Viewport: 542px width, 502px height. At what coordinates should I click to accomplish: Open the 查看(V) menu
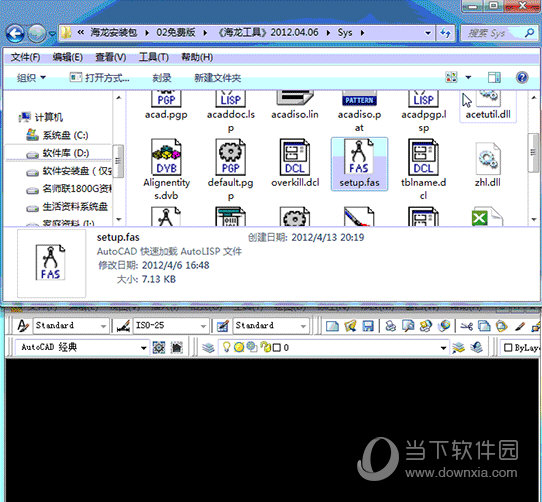111,57
